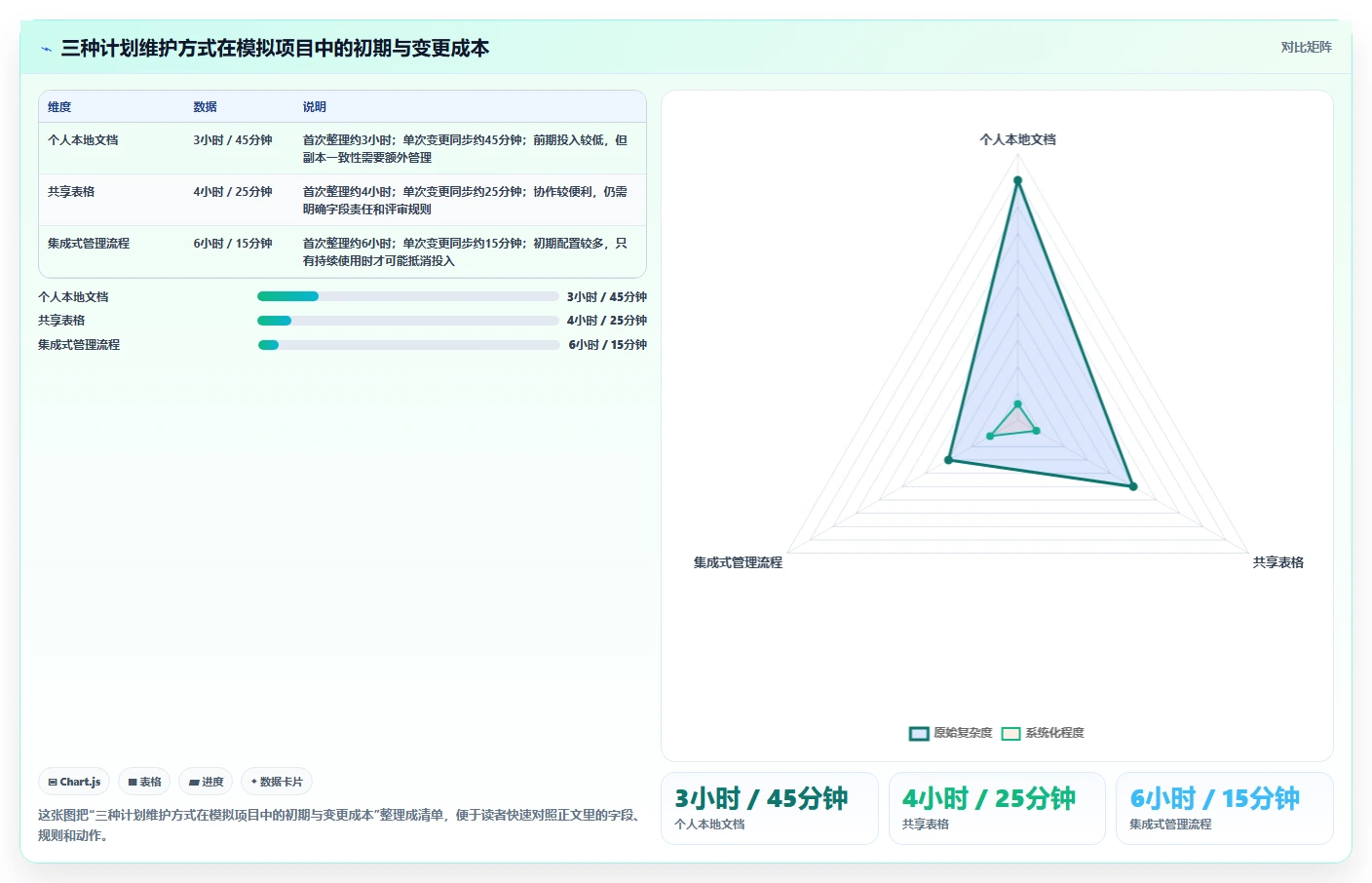Click the page title about 初期与变更成本
Screen dimensions: 1372x883
coord(275,49)
